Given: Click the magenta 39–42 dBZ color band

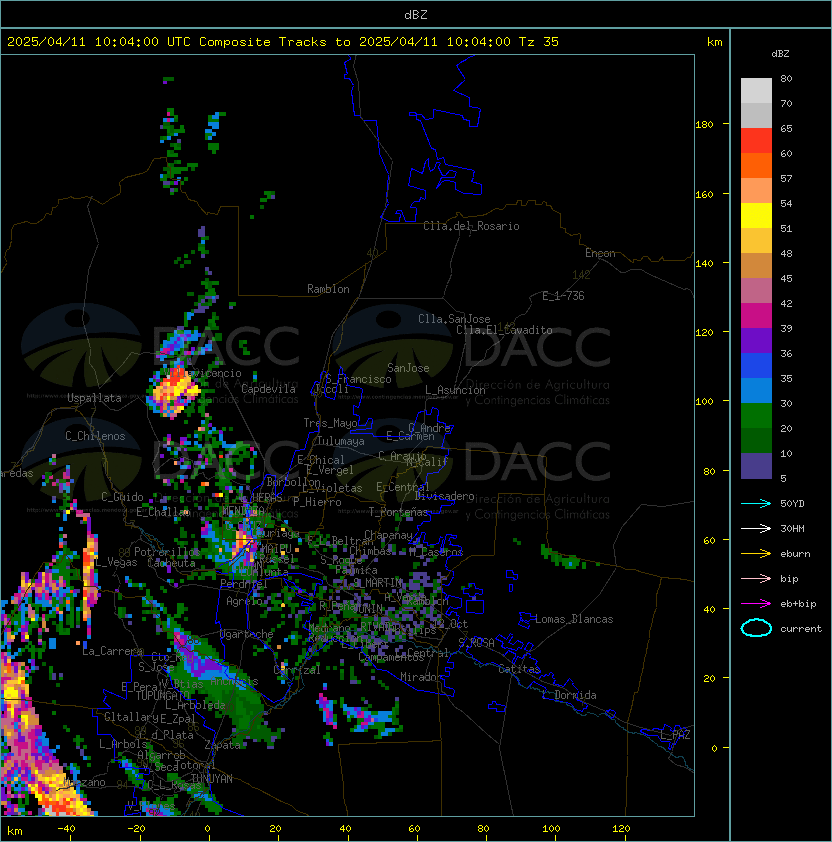Looking at the screenshot, I should (x=756, y=315).
